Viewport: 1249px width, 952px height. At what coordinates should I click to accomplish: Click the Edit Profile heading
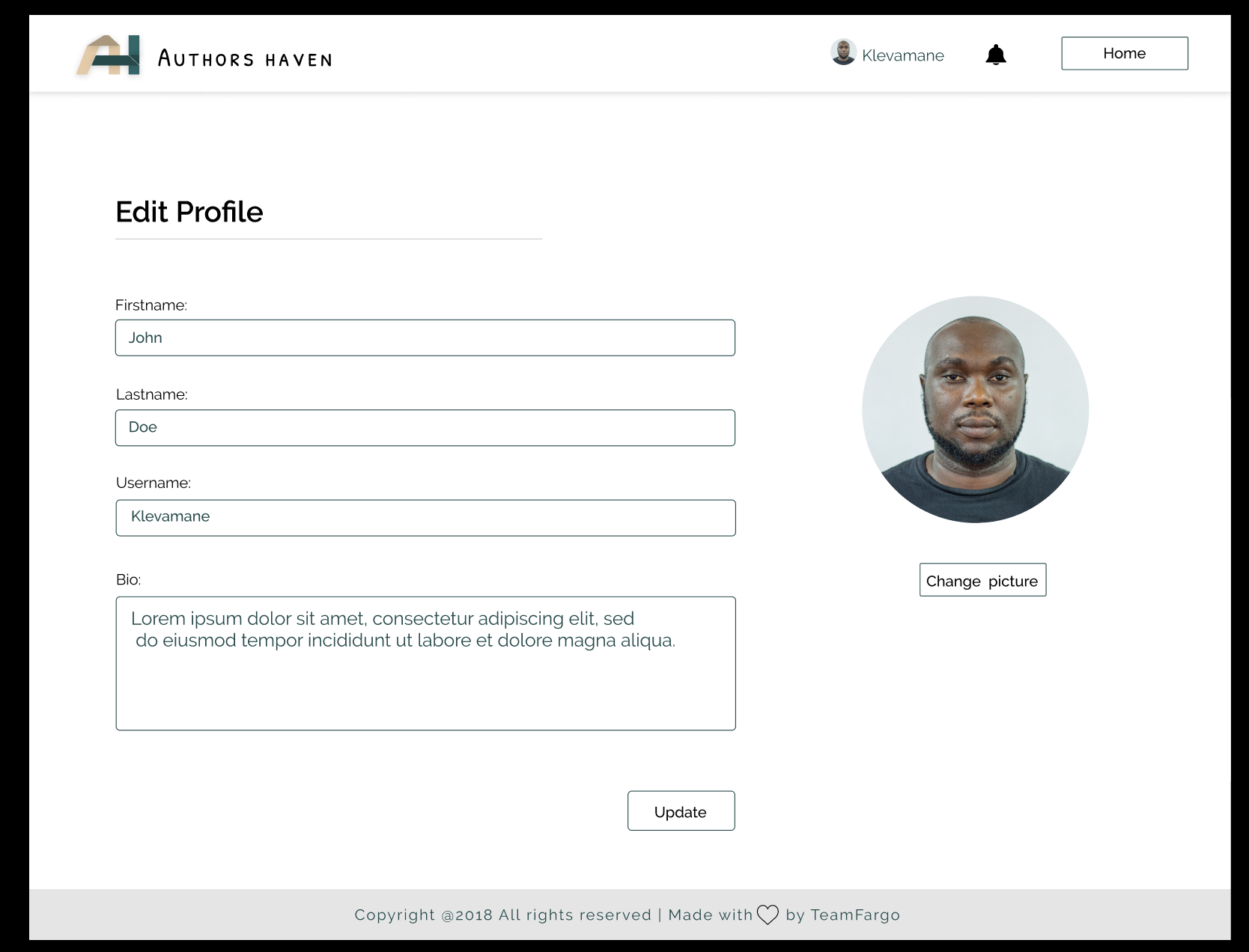click(x=188, y=212)
